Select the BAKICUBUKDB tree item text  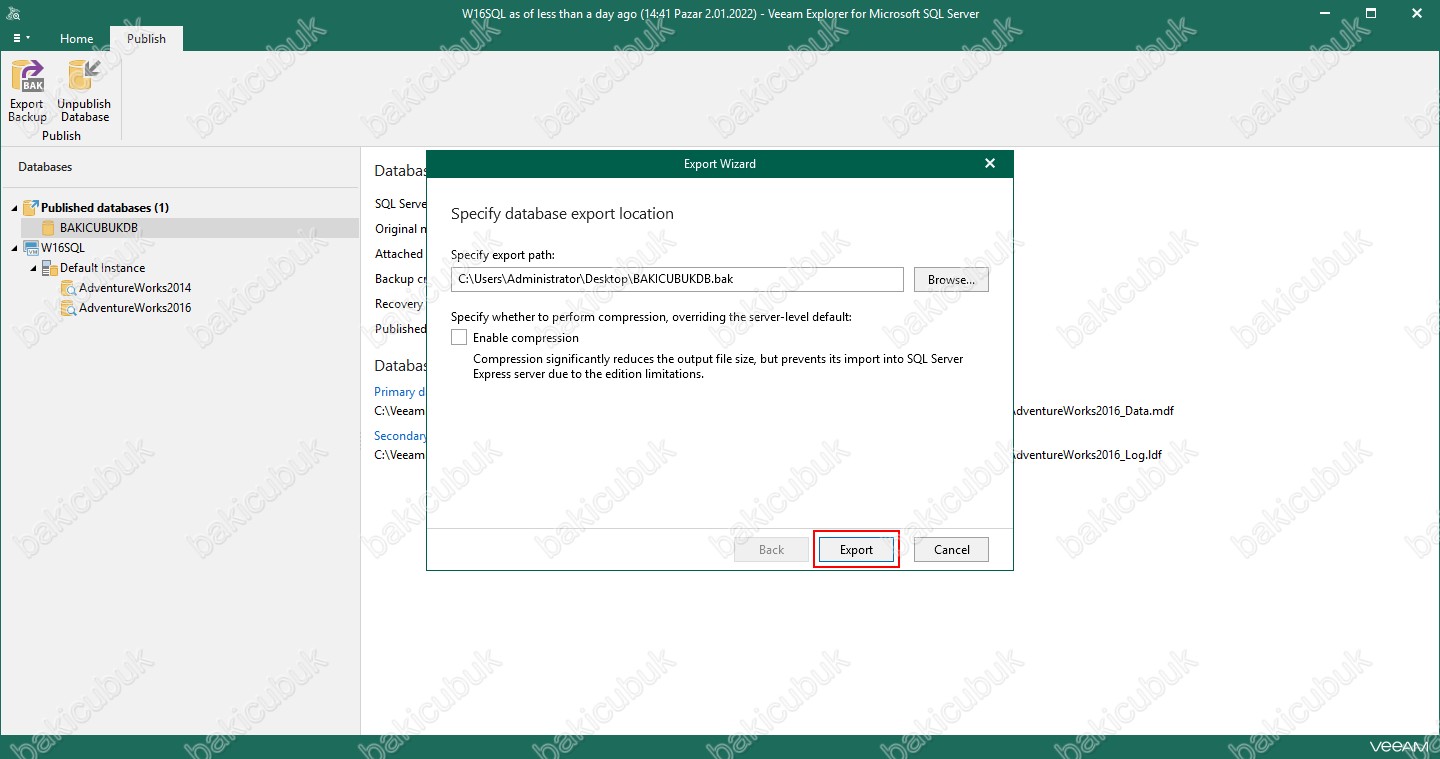click(x=99, y=228)
